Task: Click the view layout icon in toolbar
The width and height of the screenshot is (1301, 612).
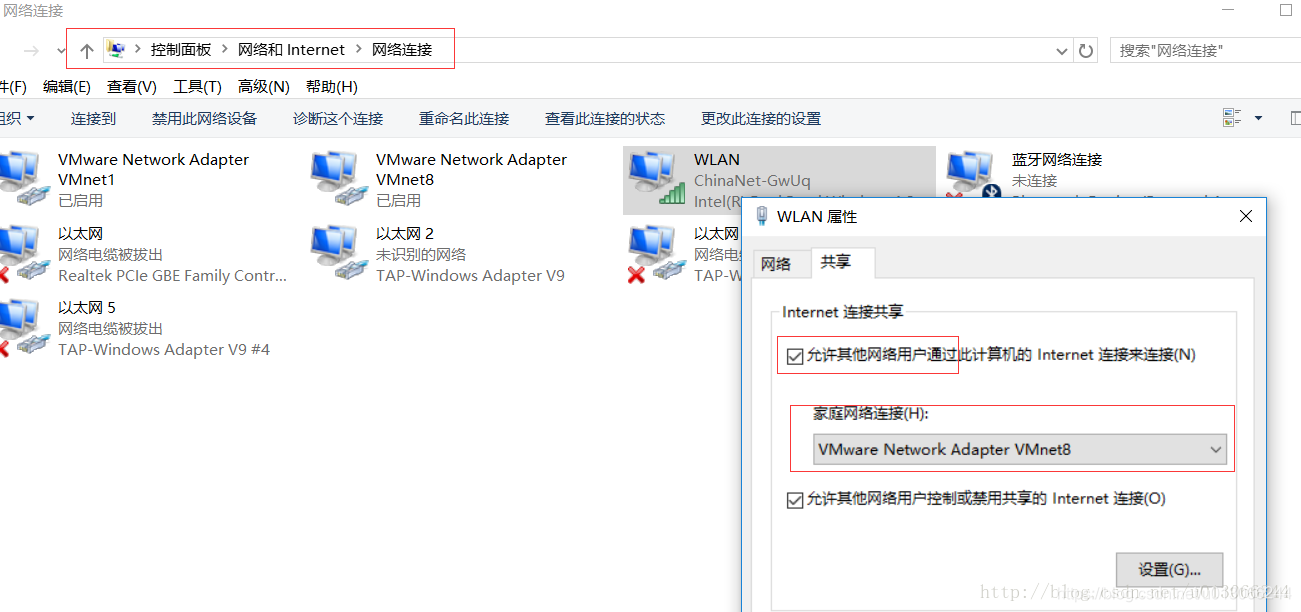Action: pos(1232,118)
